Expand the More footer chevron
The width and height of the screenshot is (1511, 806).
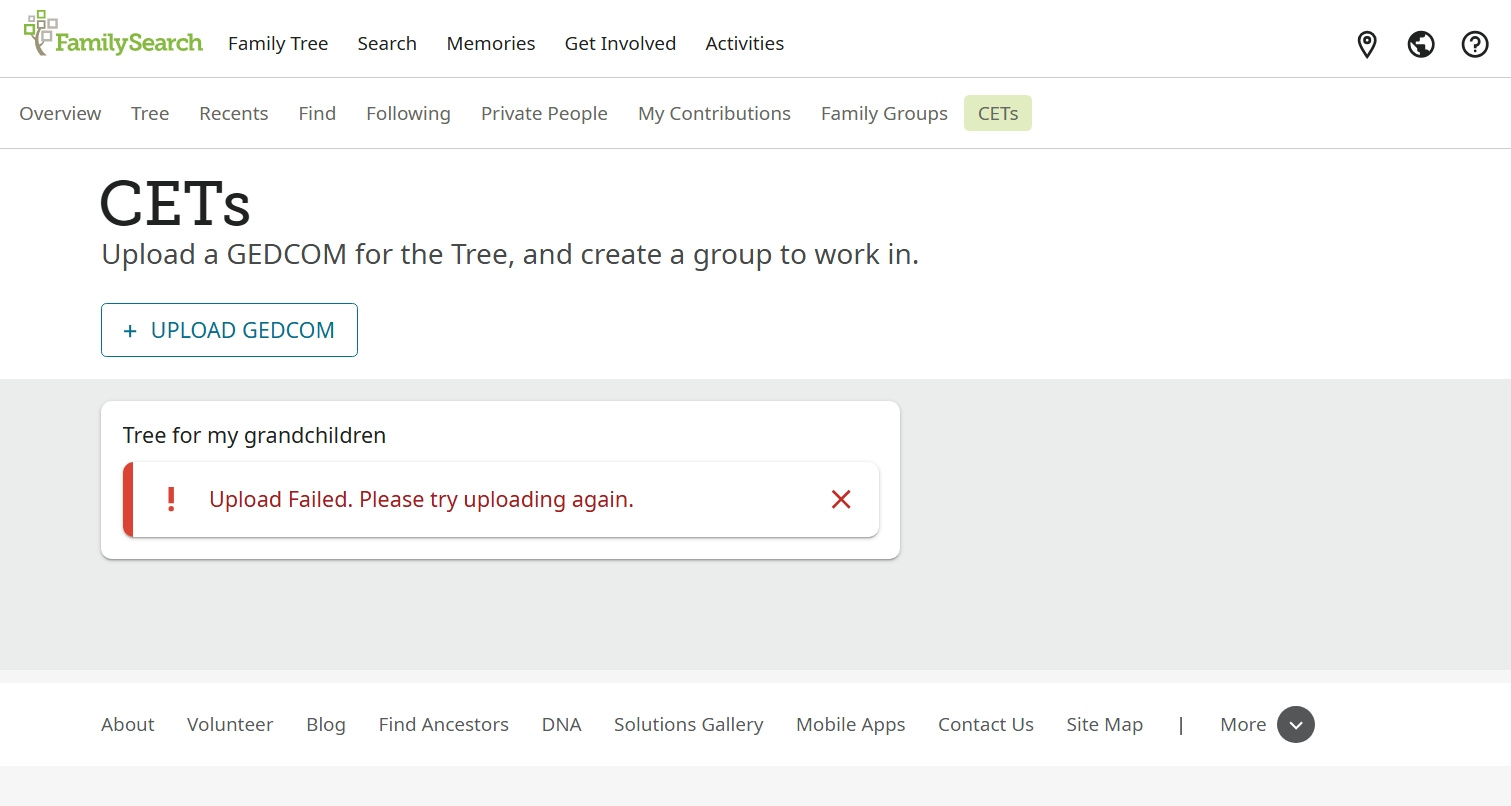pyautogui.click(x=1296, y=725)
